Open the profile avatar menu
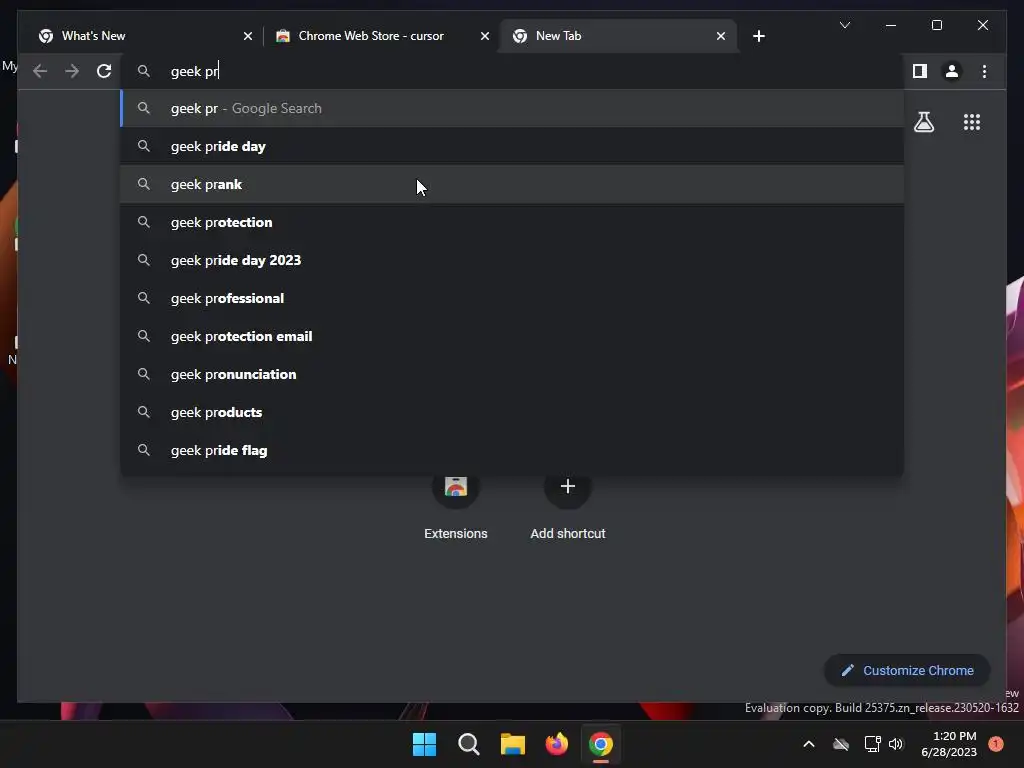Image resolution: width=1024 pixels, height=768 pixels. click(x=952, y=71)
